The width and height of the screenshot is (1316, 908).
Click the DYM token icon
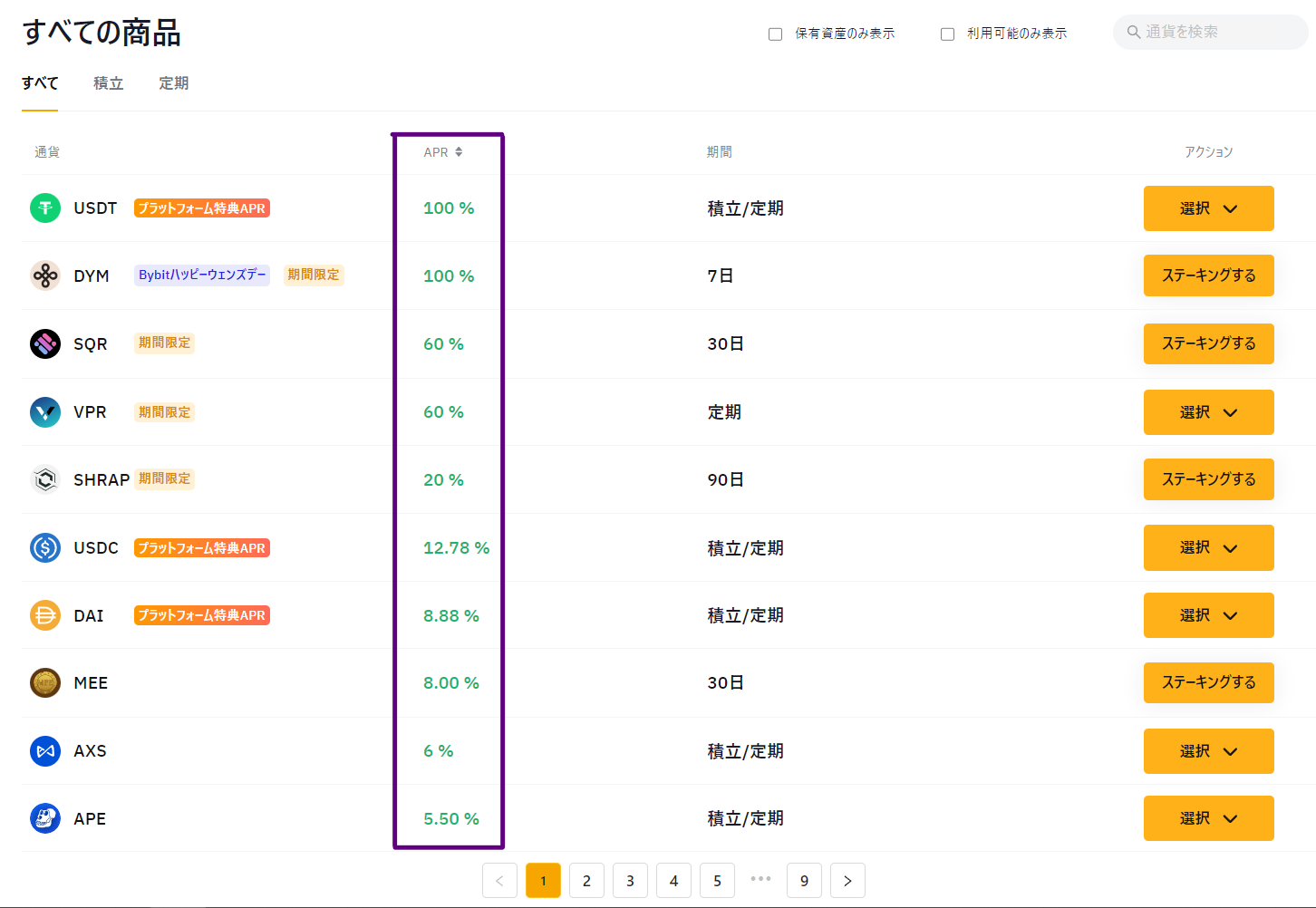44,275
